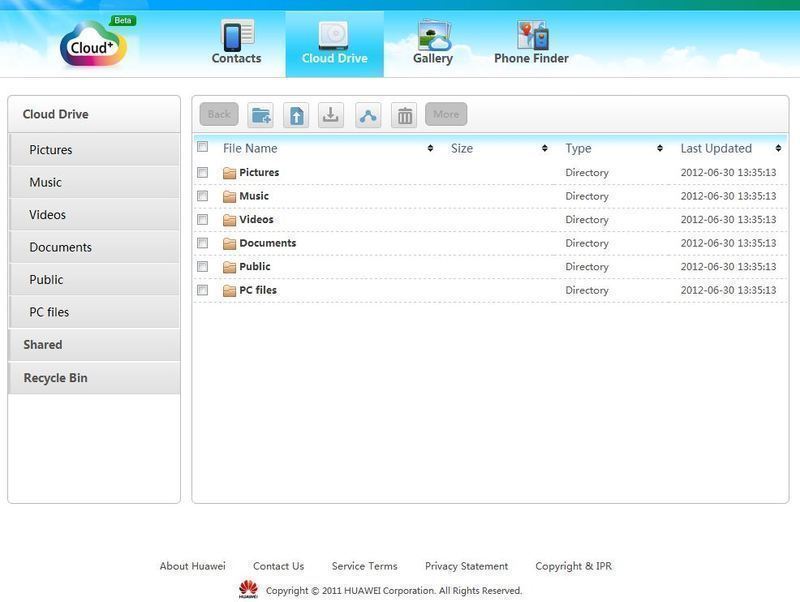Image resolution: width=800 pixels, height=602 pixels.
Task: Open the Videos folder name in list
Action: point(256,219)
